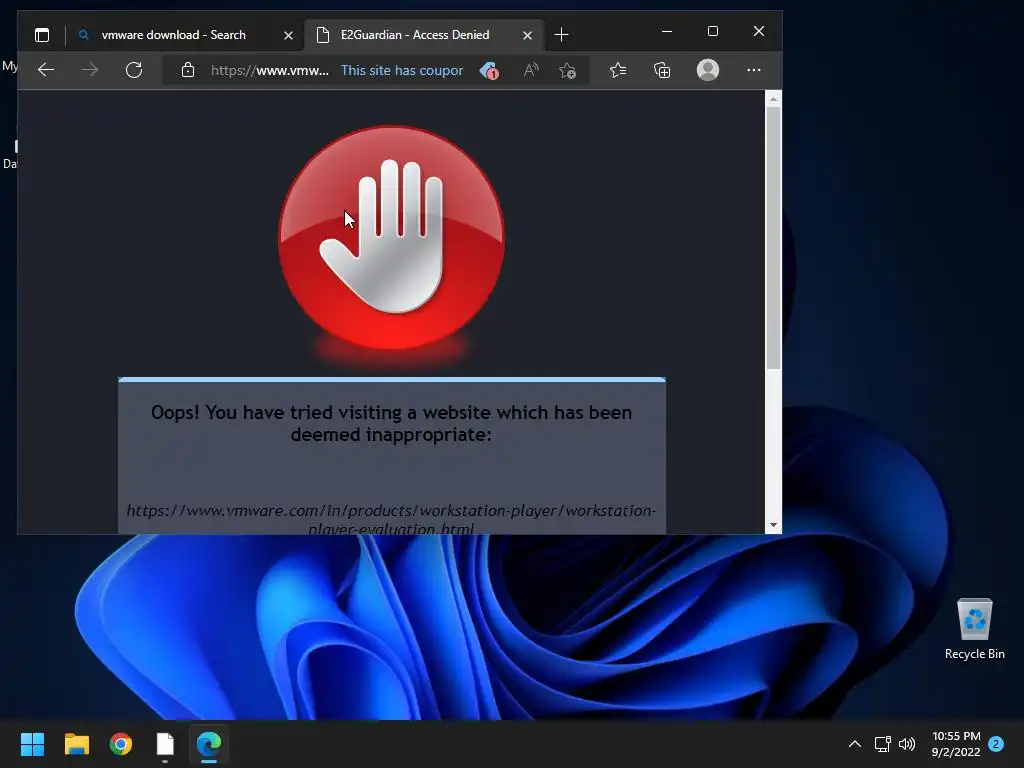Launch Google Chrome from taskbar
1024x768 pixels.
[x=121, y=744]
